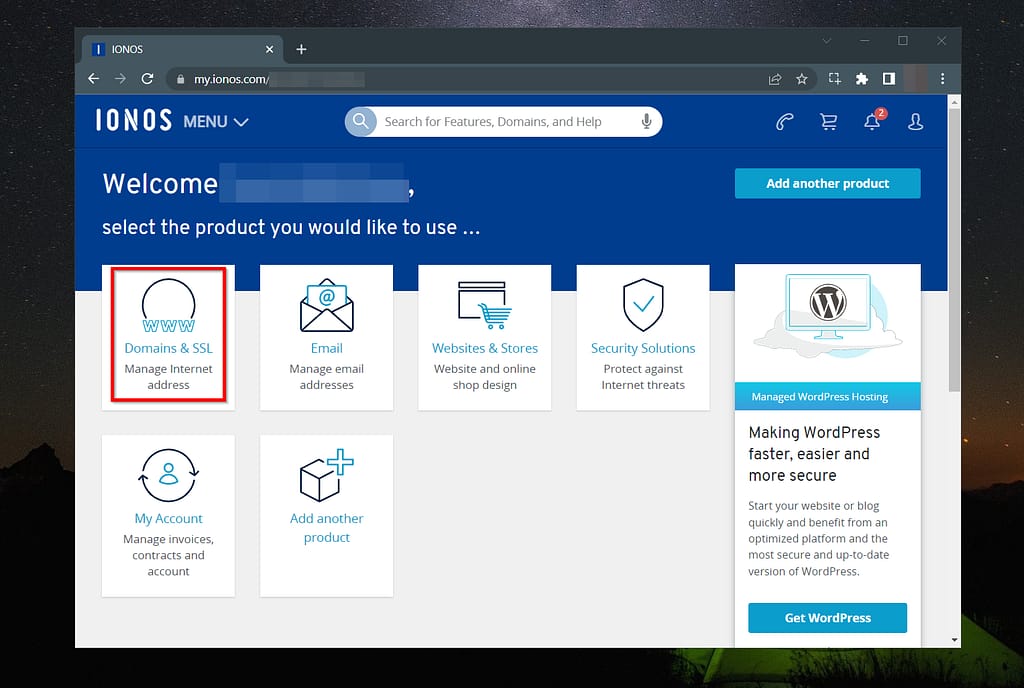1024x688 pixels.
Task: Open Chrome three-dot menu
Action: coord(942,79)
